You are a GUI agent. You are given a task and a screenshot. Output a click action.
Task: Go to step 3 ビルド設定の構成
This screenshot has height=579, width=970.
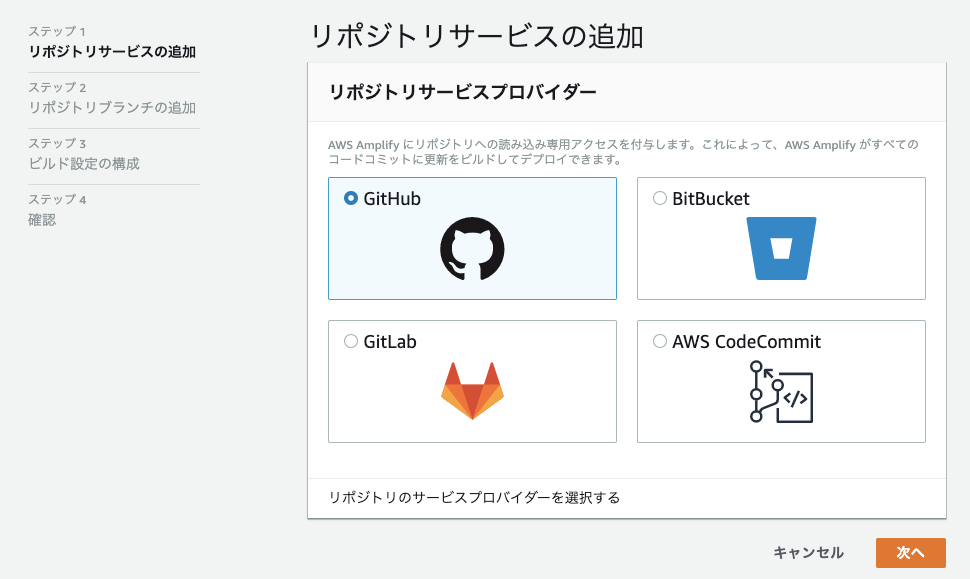tap(84, 164)
